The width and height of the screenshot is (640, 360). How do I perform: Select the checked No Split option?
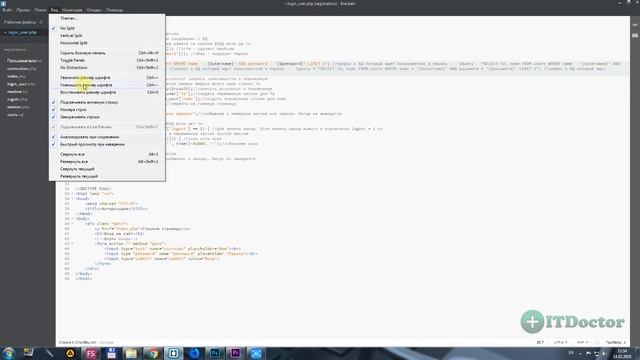(x=107, y=28)
